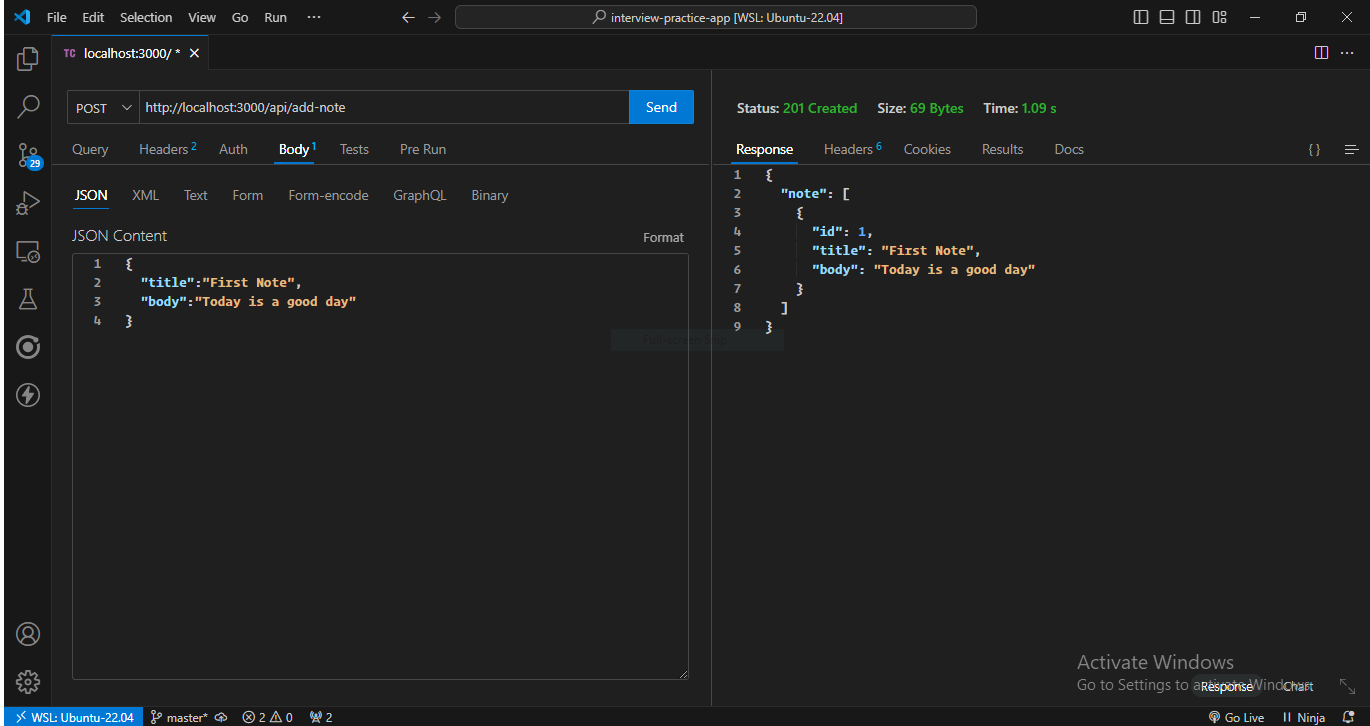Open the Selection menu
Screen dimensions: 1370x726
tap(146, 17)
